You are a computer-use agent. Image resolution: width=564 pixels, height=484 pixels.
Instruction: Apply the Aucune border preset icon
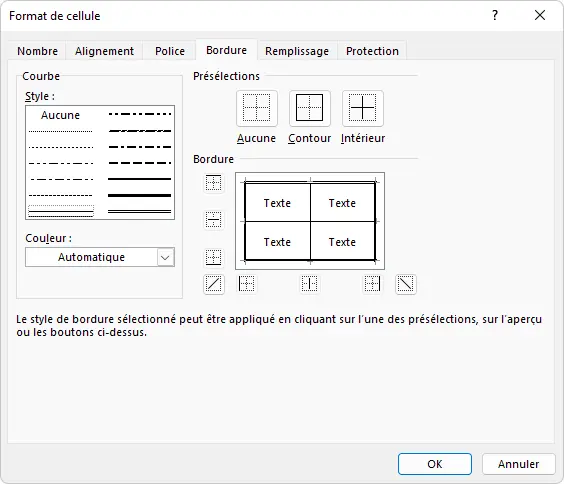pyautogui.click(x=256, y=108)
